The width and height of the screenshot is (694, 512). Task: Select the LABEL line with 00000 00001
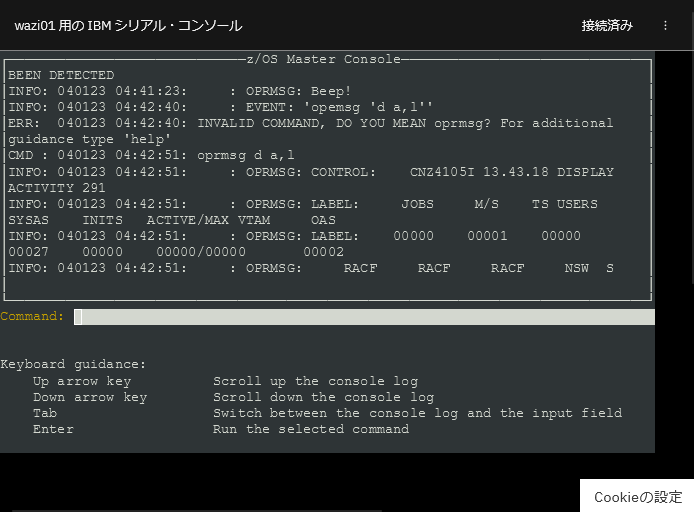click(294, 236)
